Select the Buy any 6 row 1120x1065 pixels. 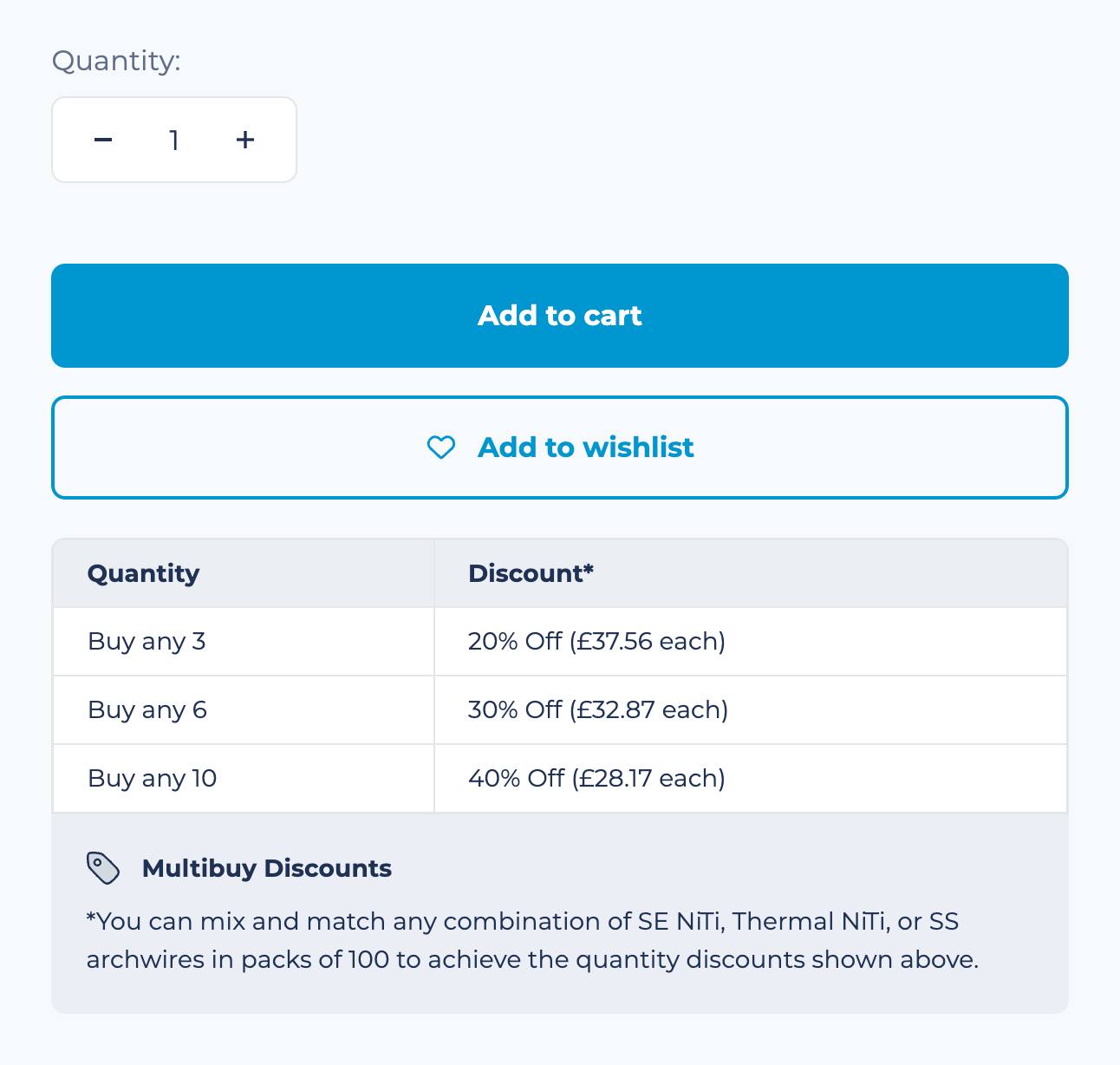(x=147, y=709)
